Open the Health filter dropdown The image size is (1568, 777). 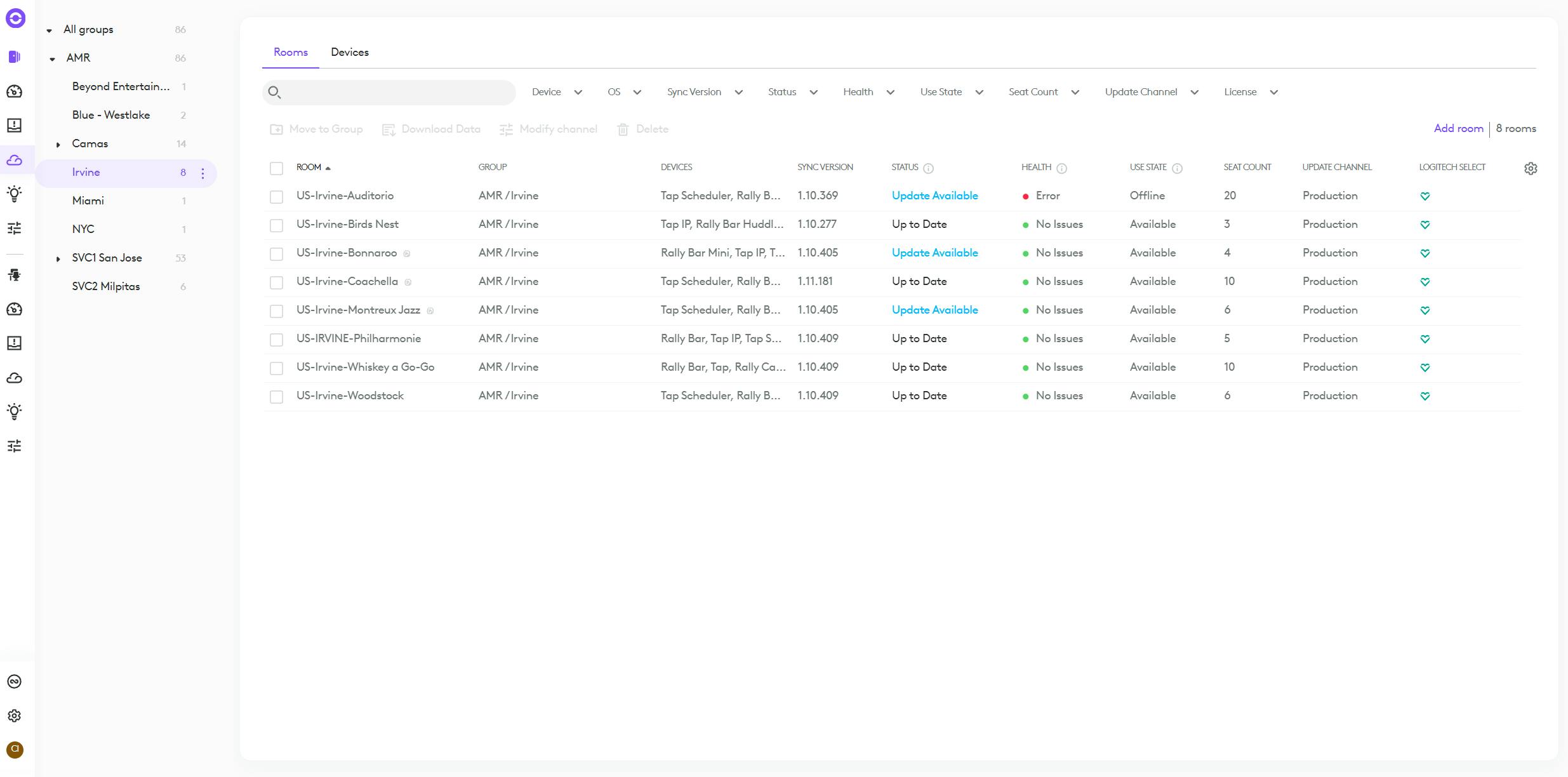[868, 92]
